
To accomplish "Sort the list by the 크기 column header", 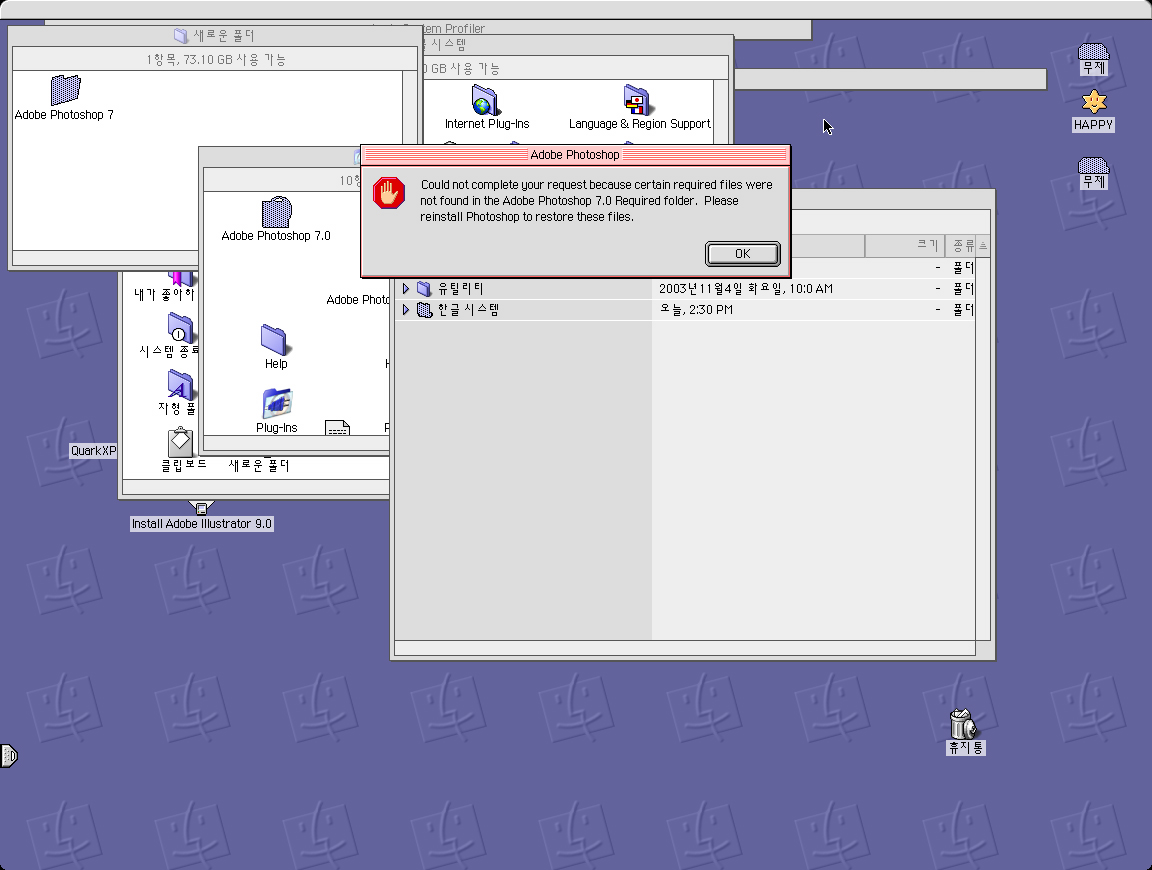I will [x=905, y=246].
